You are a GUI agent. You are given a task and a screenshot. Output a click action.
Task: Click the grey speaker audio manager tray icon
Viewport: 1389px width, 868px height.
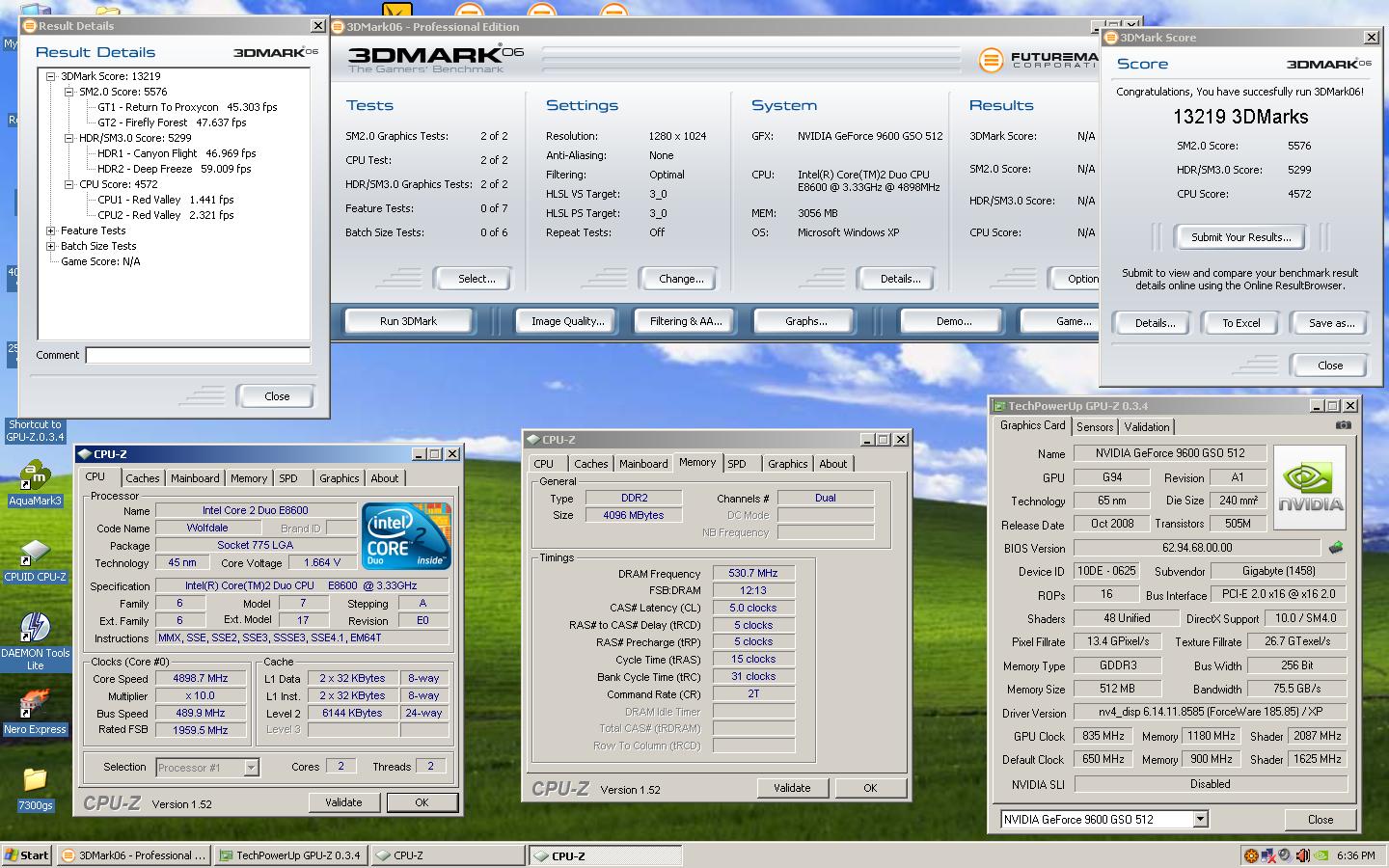click(1285, 855)
